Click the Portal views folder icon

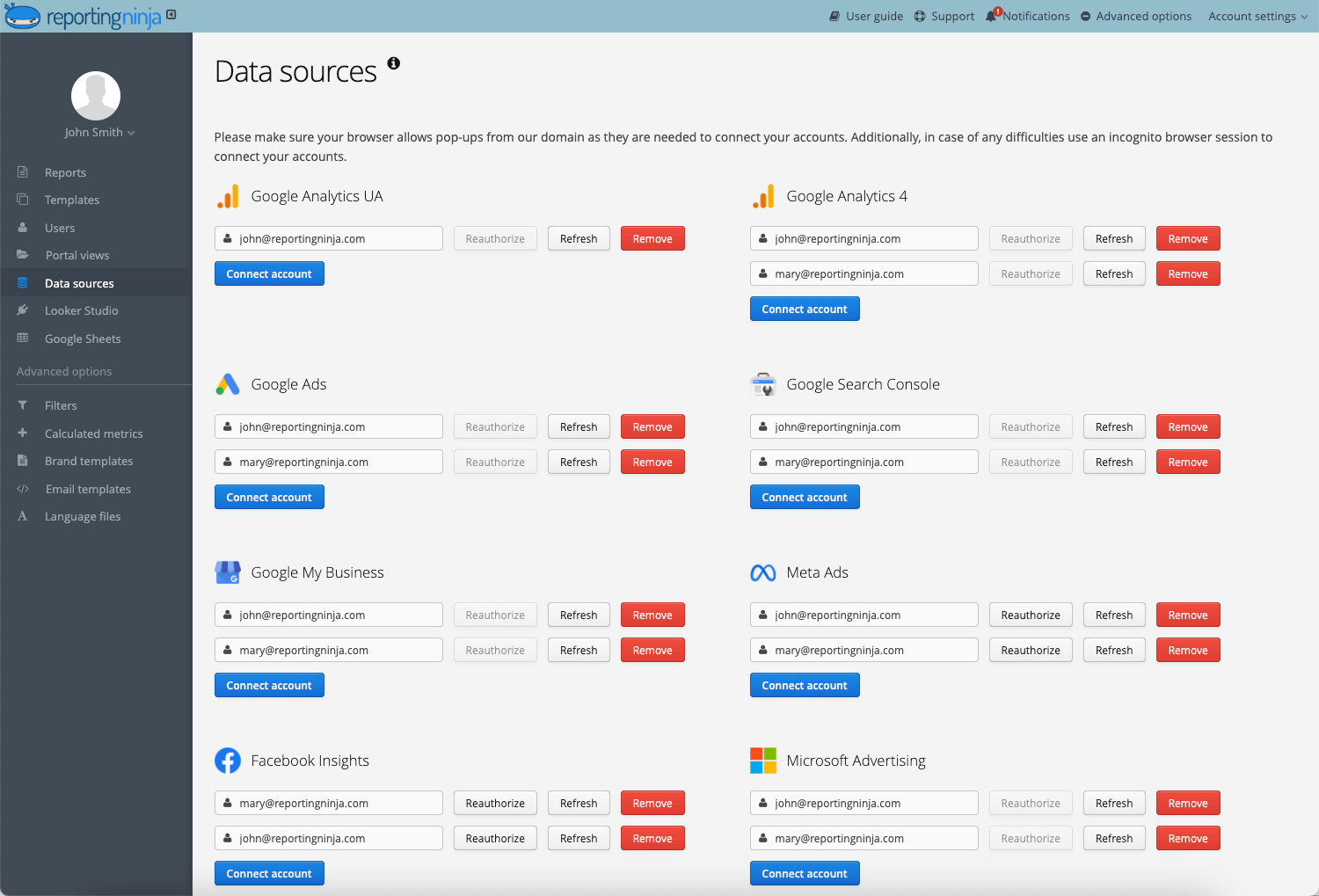[23, 255]
